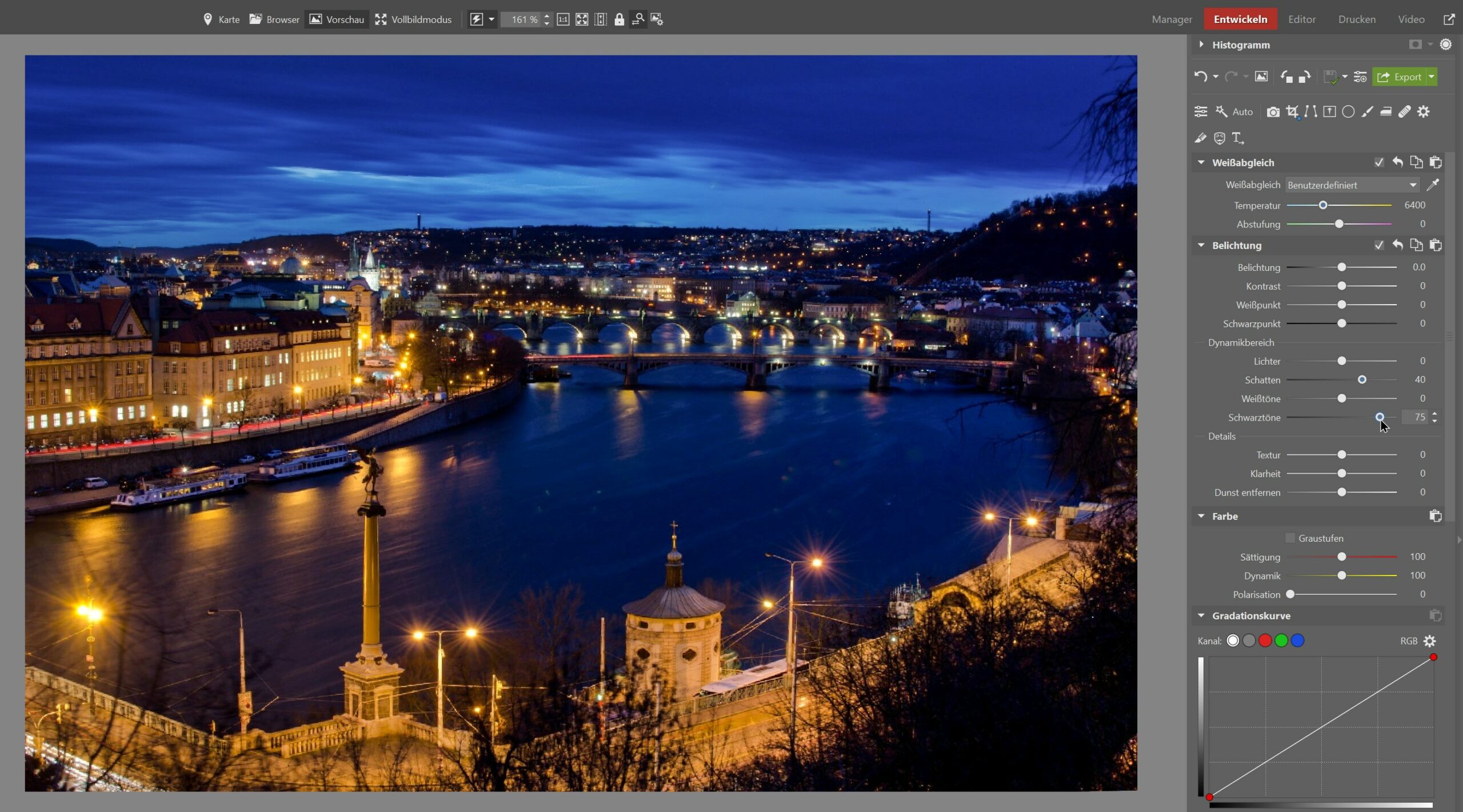The image size is (1463, 812).
Task: Open the Browser view
Action: tap(274, 19)
